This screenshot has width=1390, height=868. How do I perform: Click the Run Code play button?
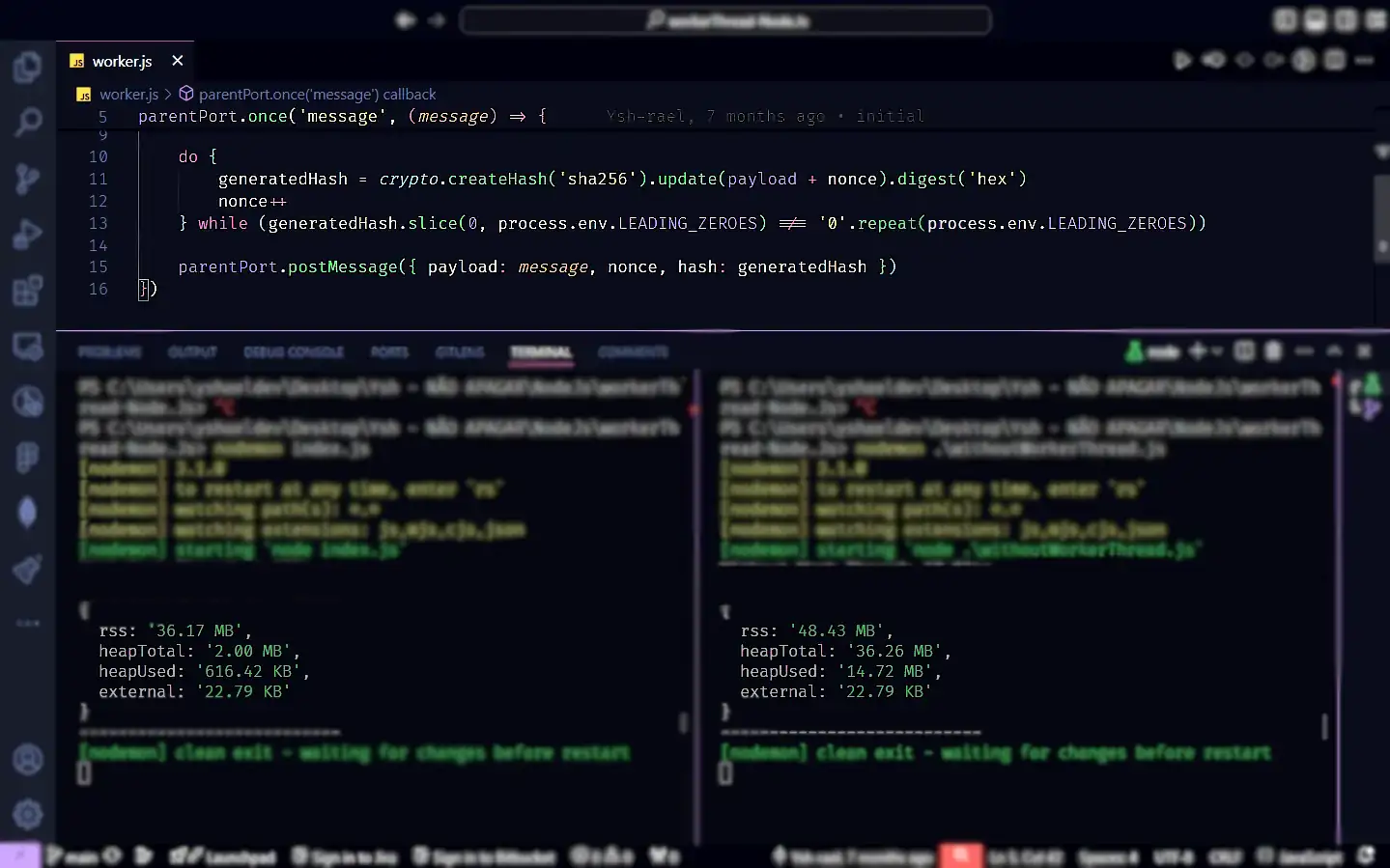coord(1182,61)
